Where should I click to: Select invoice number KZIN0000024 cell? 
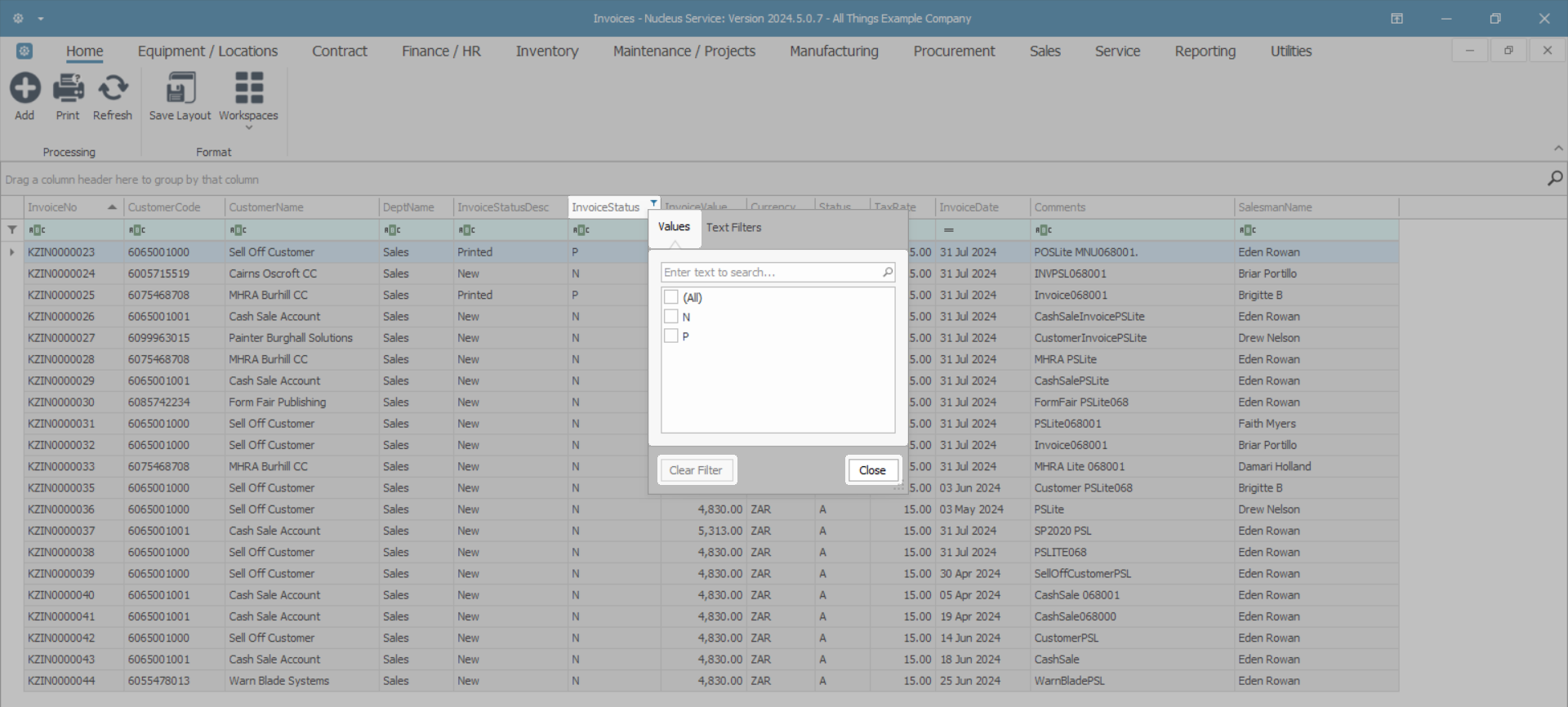73,273
